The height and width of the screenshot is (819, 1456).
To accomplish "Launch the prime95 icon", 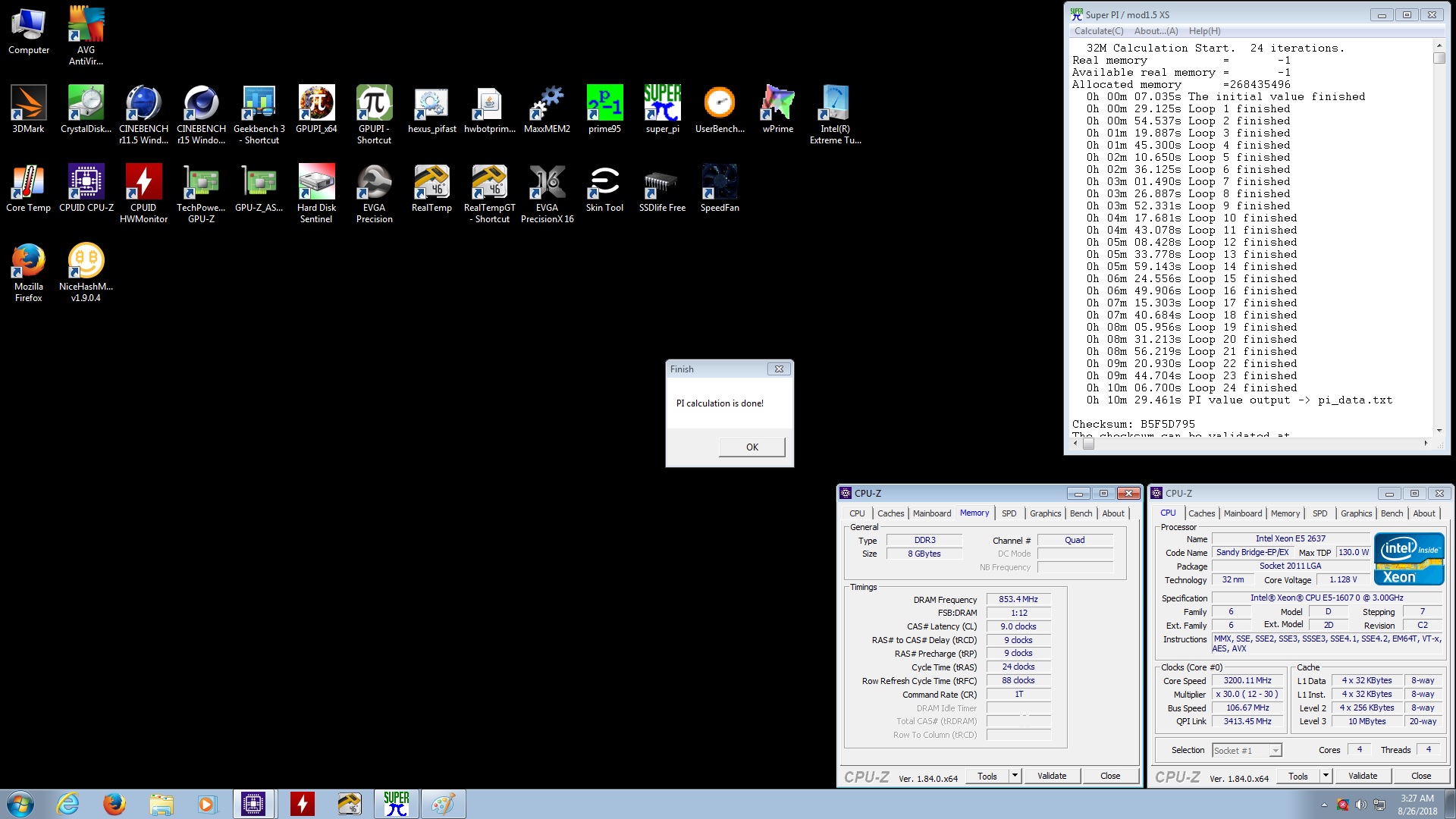I will click(604, 110).
